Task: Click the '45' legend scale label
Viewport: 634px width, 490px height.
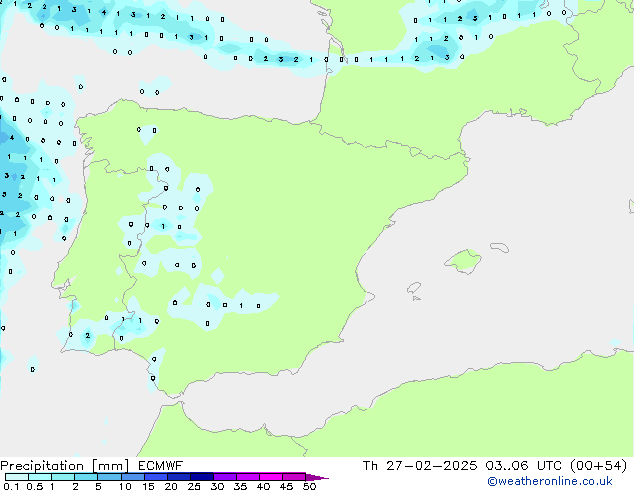Action: pyautogui.click(x=286, y=486)
